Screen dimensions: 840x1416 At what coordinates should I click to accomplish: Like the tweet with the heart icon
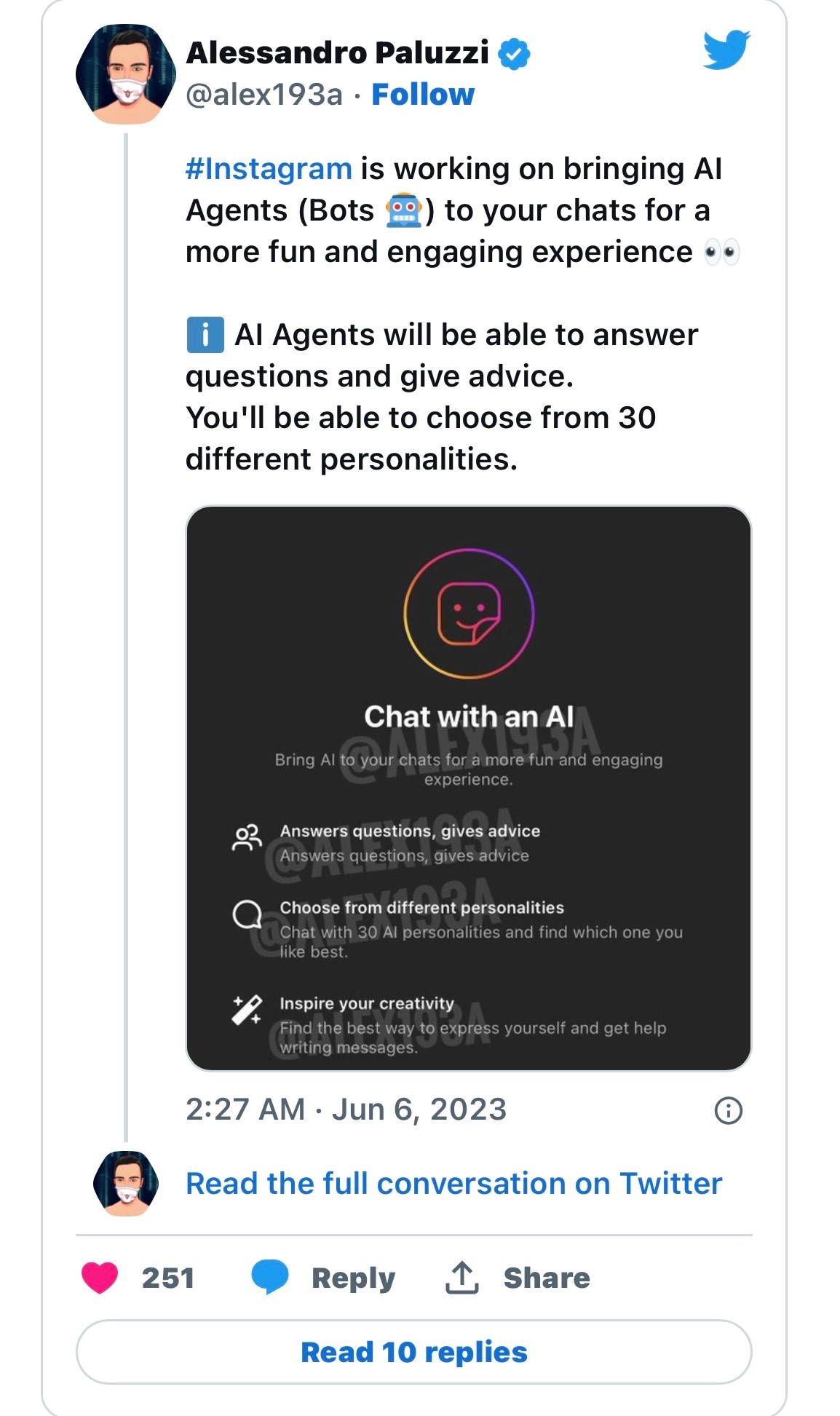click(100, 1278)
